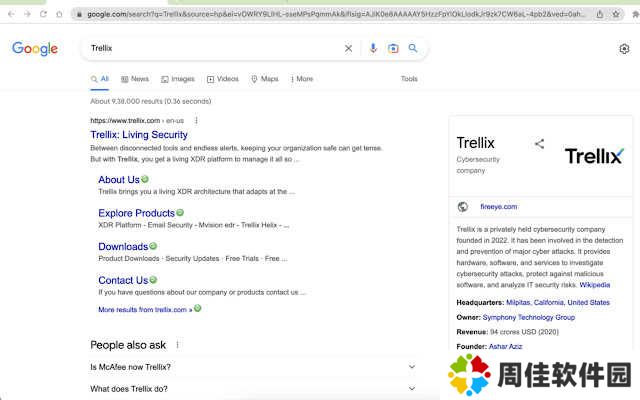Open "Trellix: Living Security" result link

(x=139, y=134)
